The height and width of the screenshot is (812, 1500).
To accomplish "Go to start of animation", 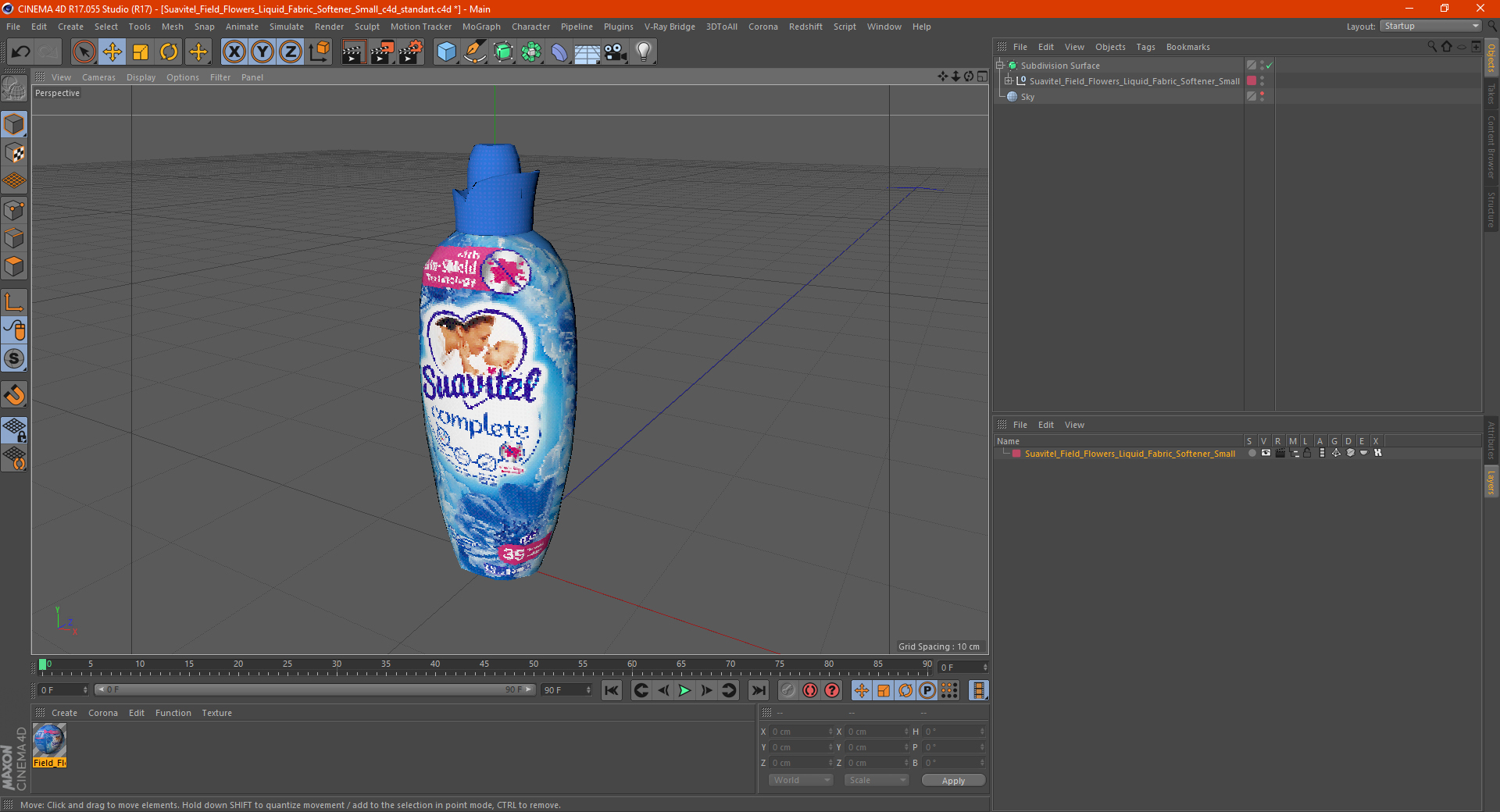I will [612, 690].
